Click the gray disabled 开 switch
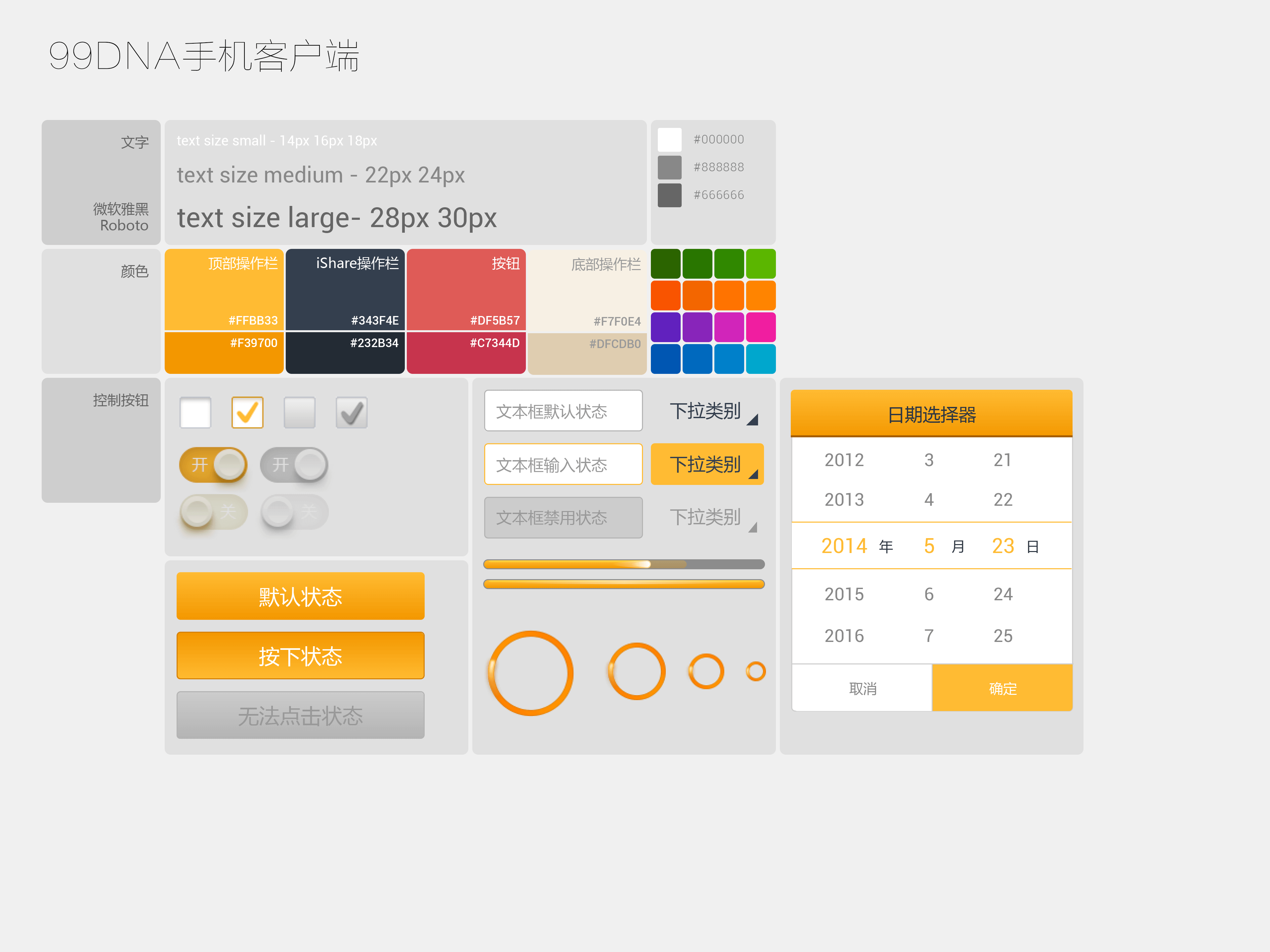The height and width of the screenshot is (952, 1270). pos(294,464)
